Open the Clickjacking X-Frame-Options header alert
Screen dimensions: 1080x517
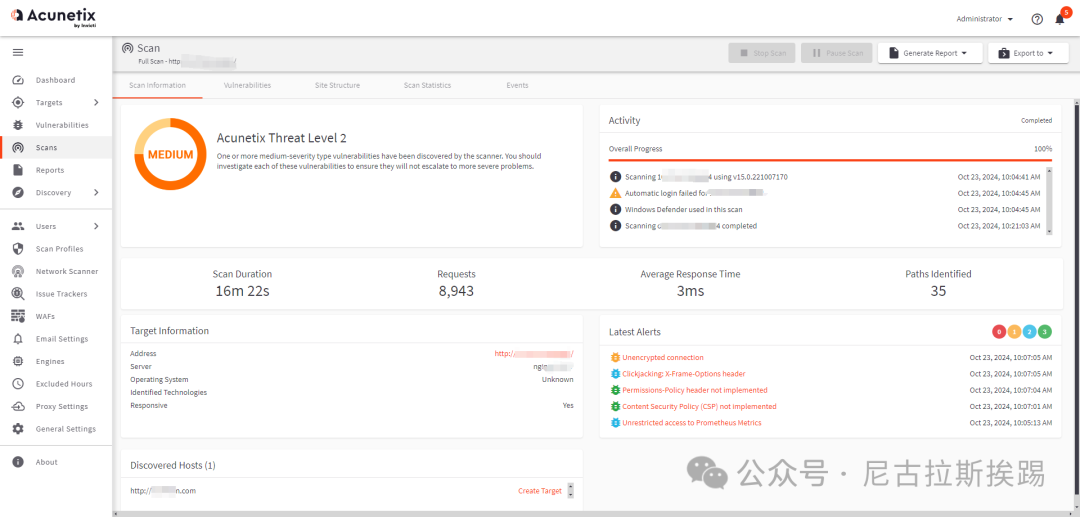click(x=683, y=374)
